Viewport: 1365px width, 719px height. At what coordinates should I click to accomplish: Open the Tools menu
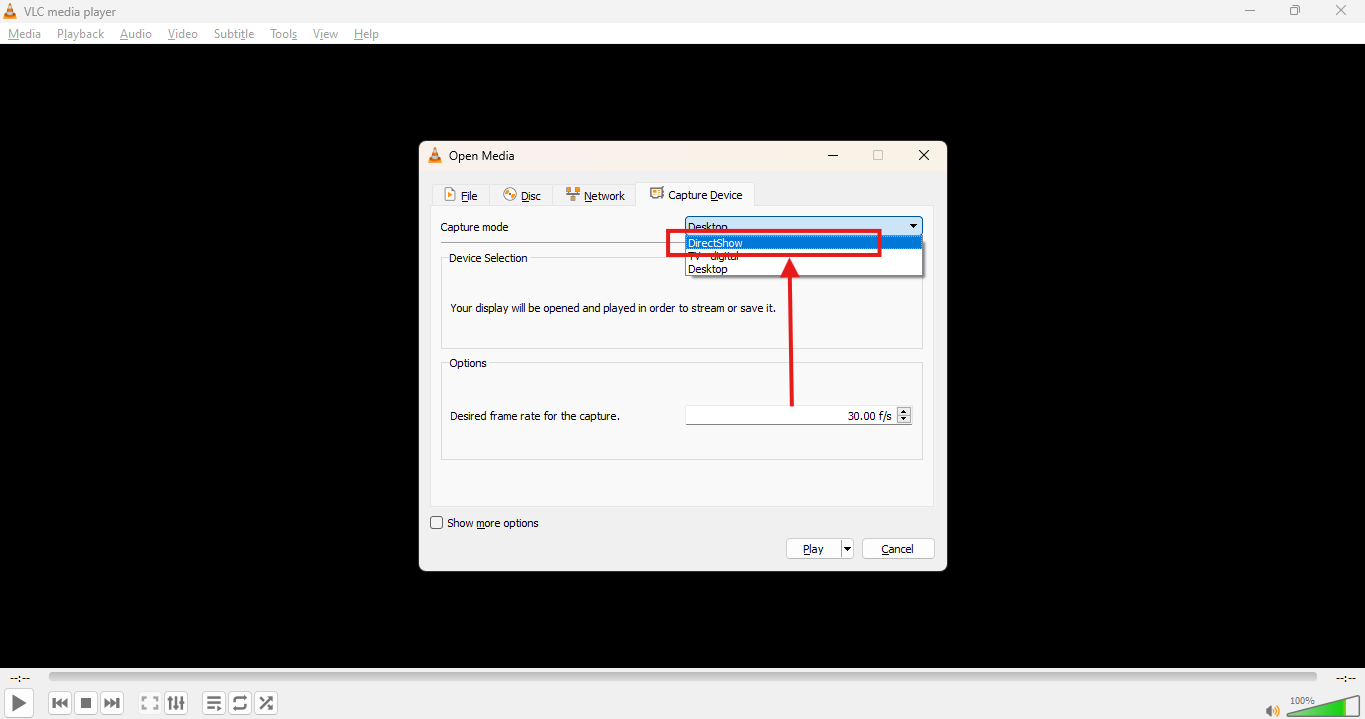(x=284, y=34)
